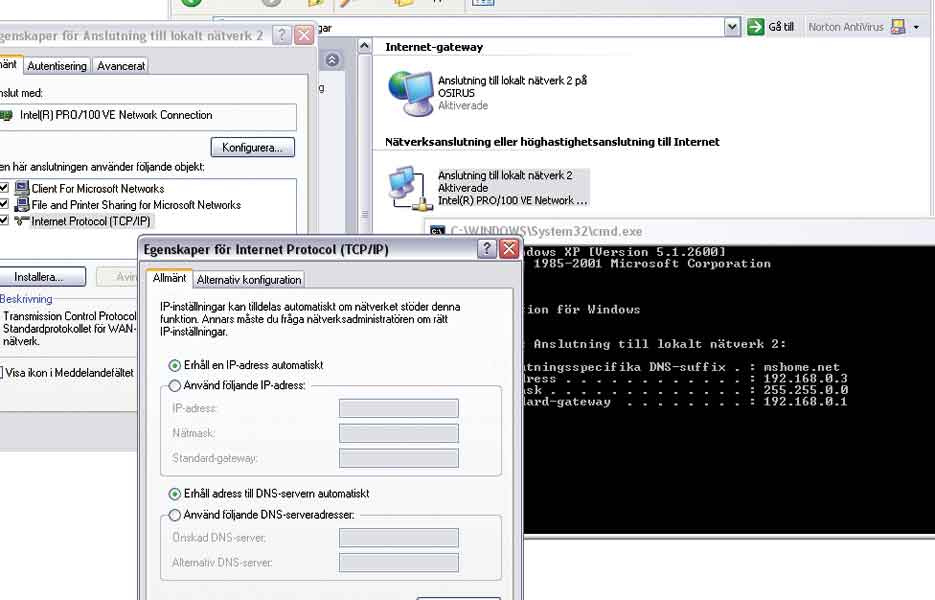The height and width of the screenshot is (600, 935).
Task: Toggle Visa ikon i Meddelandefältet checkbox
Action: pos(1,373)
